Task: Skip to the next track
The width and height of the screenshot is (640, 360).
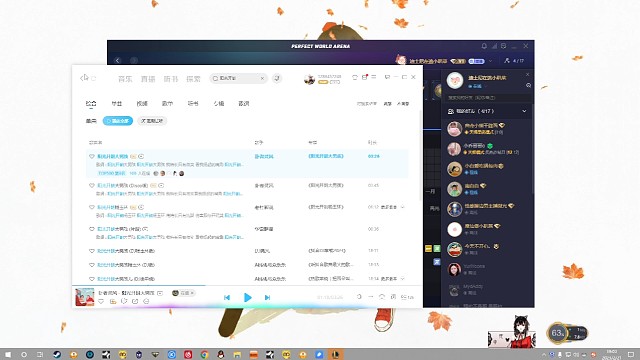Action: [x=267, y=298]
